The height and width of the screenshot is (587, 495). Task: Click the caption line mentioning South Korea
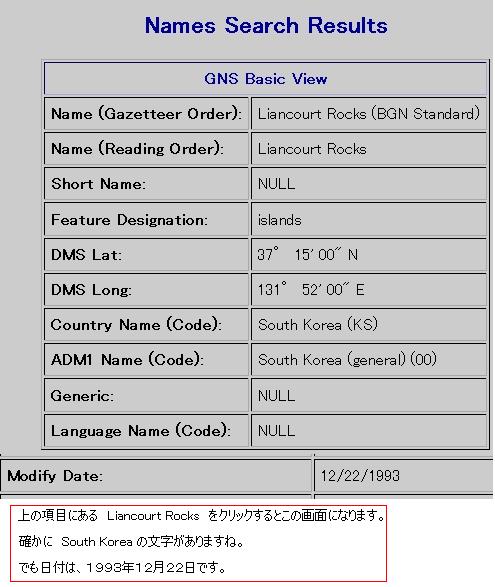pyautogui.click(x=131, y=541)
